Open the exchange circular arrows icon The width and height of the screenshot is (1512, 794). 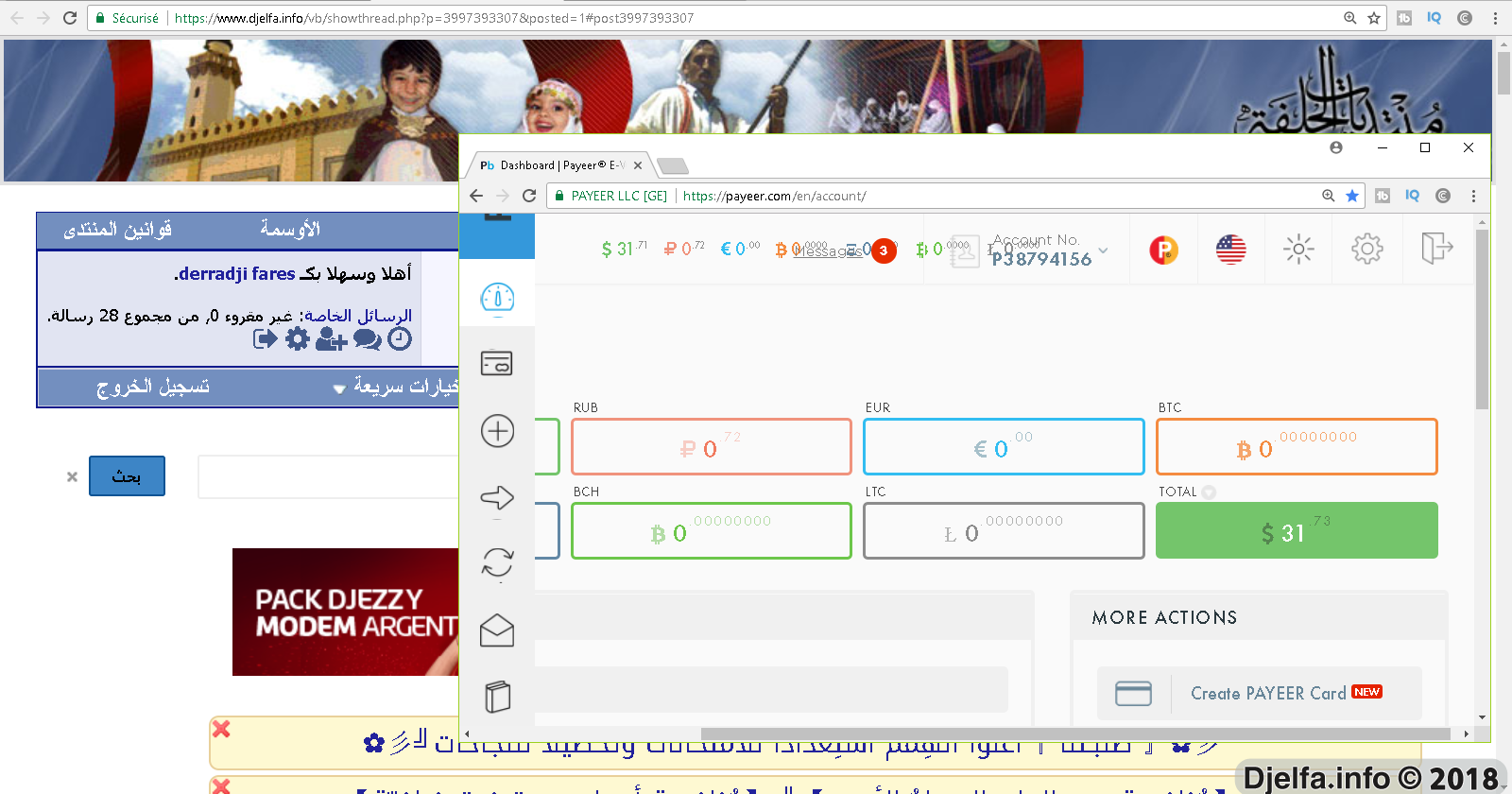click(x=497, y=563)
